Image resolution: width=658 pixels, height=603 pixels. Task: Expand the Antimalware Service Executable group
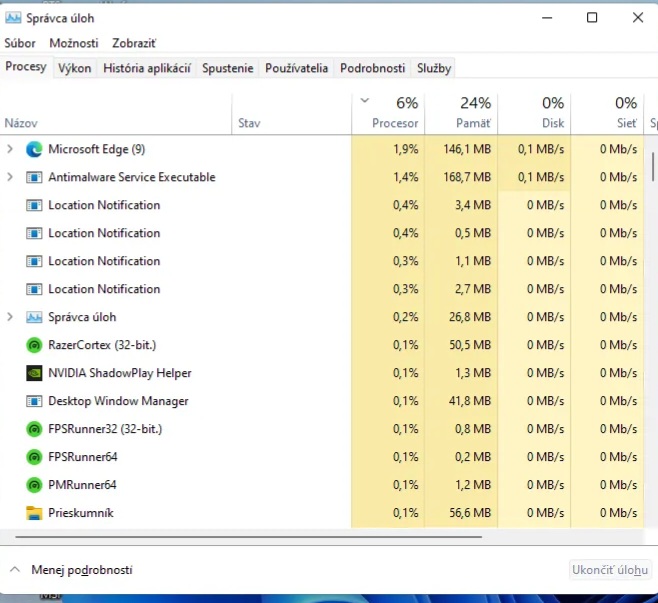pyautogui.click(x=10, y=177)
